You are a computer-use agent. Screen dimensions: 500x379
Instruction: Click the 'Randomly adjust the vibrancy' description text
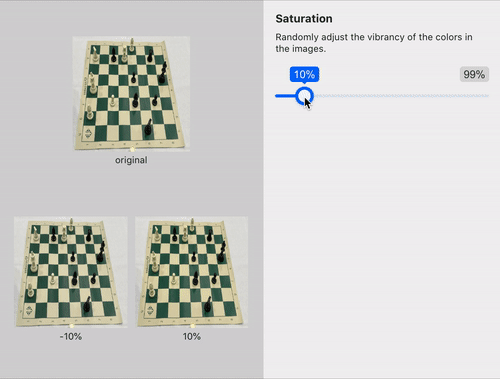[x=374, y=43]
